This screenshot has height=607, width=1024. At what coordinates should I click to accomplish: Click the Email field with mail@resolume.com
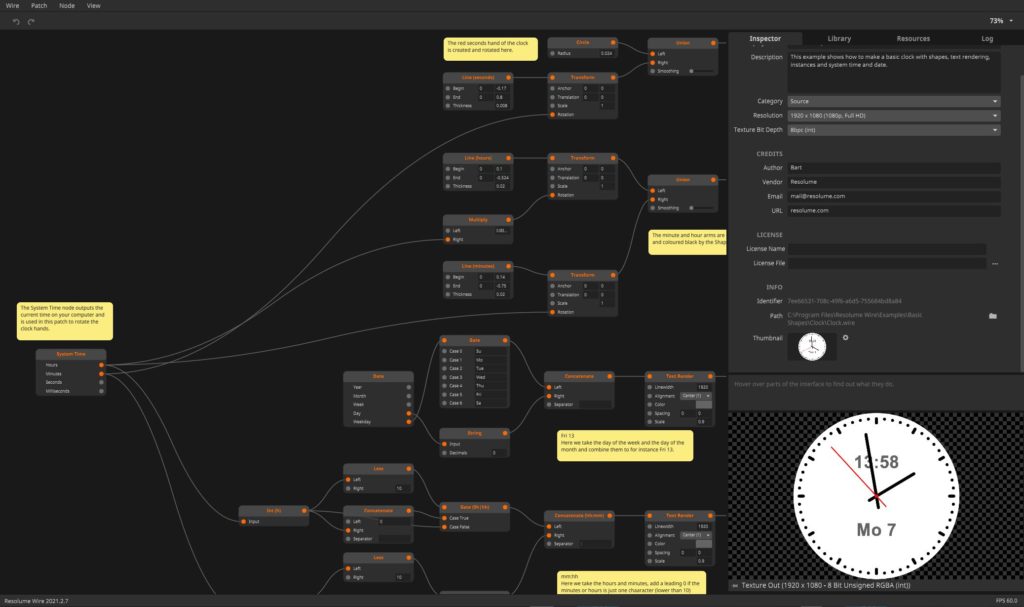tap(893, 196)
